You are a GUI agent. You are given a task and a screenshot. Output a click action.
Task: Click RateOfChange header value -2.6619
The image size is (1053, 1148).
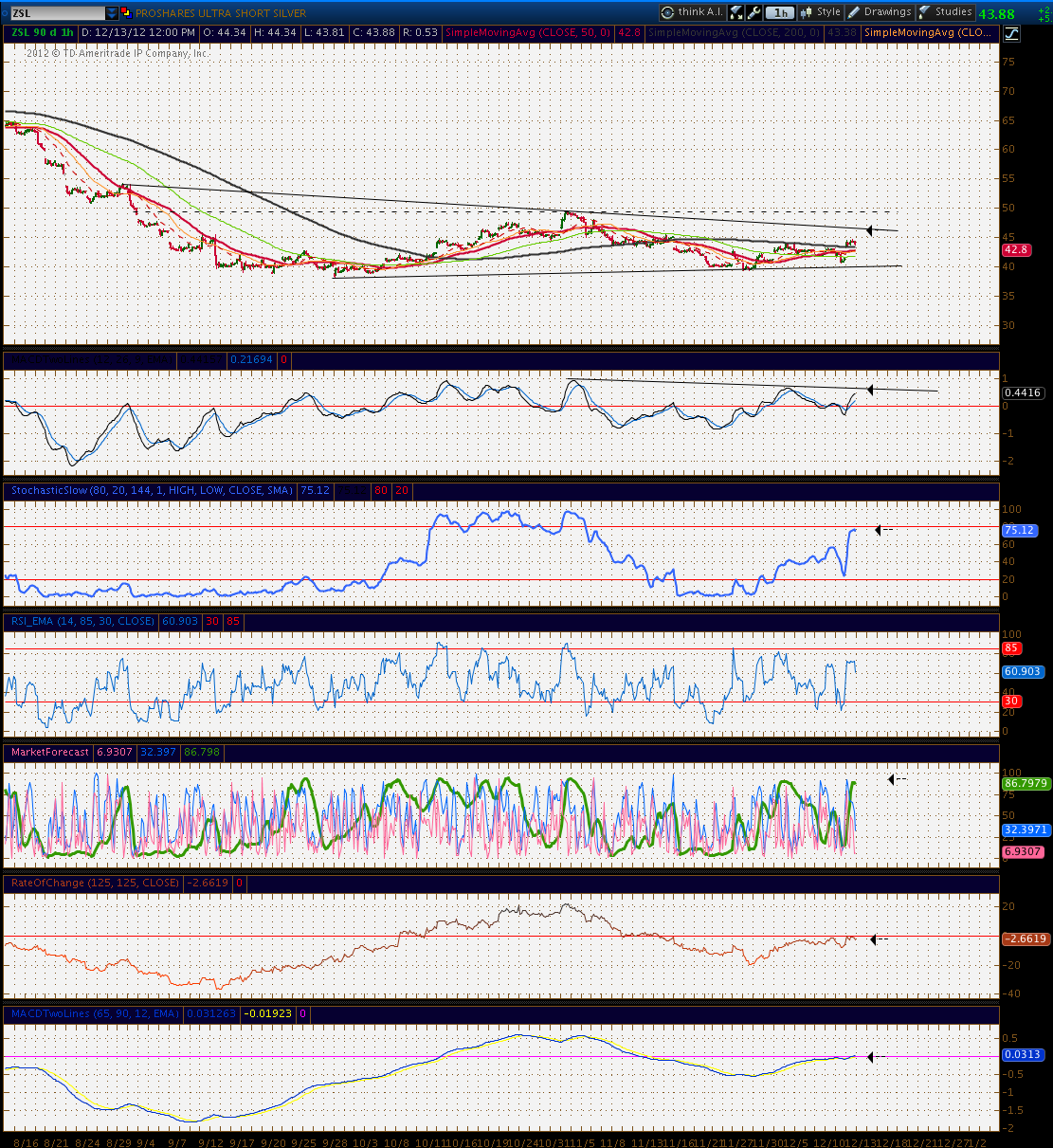208,883
